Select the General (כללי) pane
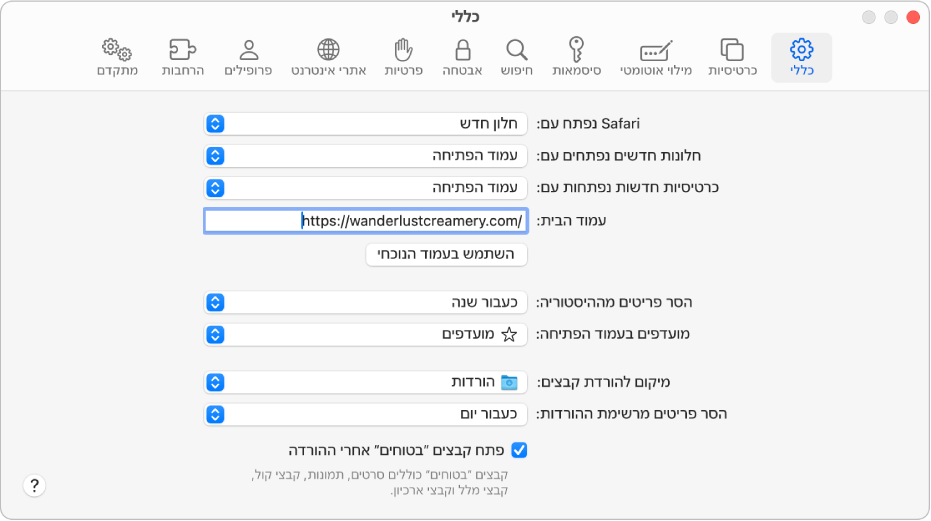Image resolution: width=931 pixels, height=521 pixels. (x=801, y=57)
